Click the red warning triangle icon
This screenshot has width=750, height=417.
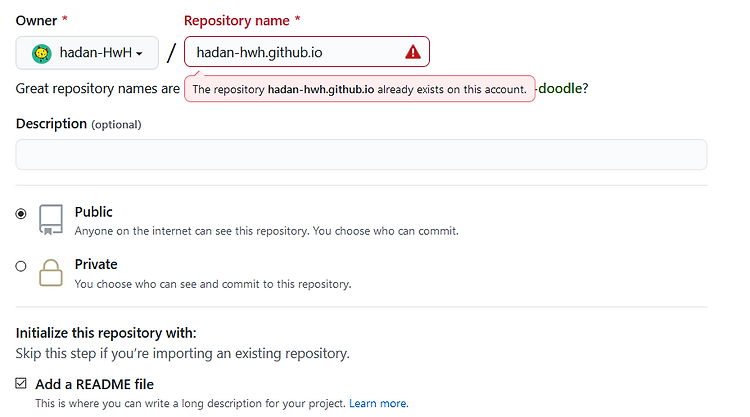point(413,52)
